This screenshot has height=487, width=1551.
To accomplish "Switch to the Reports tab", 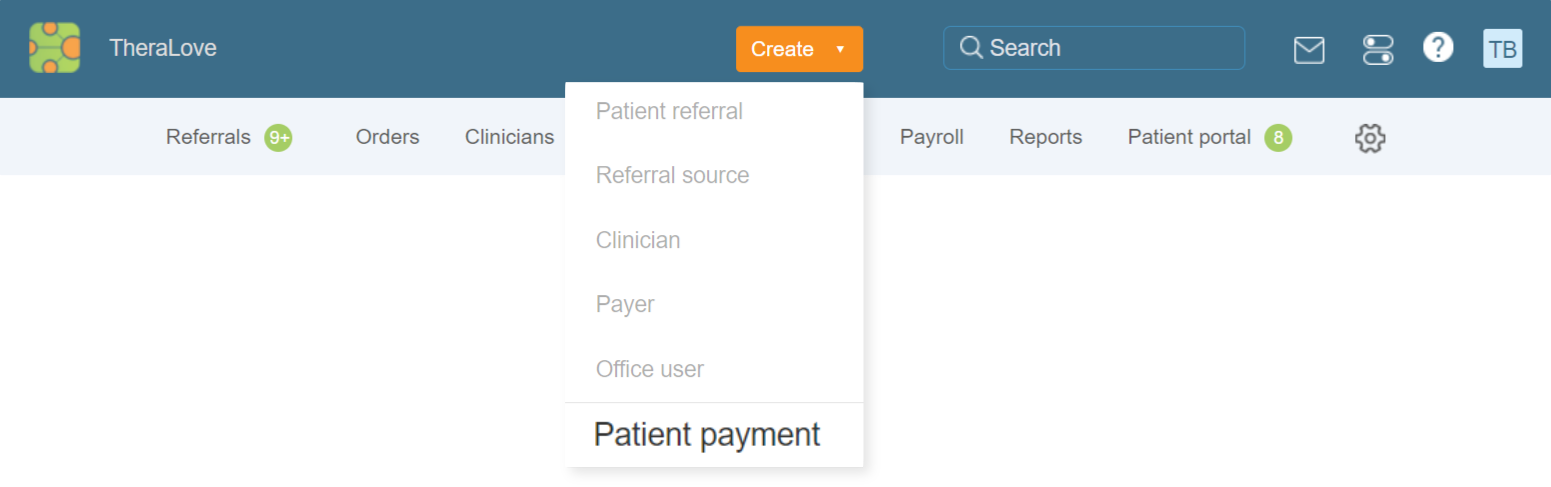I will coord(1045,137).
